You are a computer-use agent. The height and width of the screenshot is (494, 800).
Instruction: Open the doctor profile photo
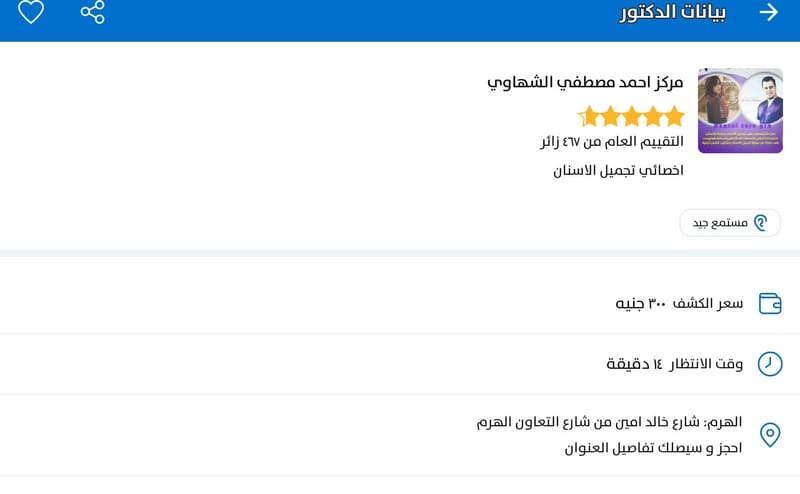tap(740, 111)
